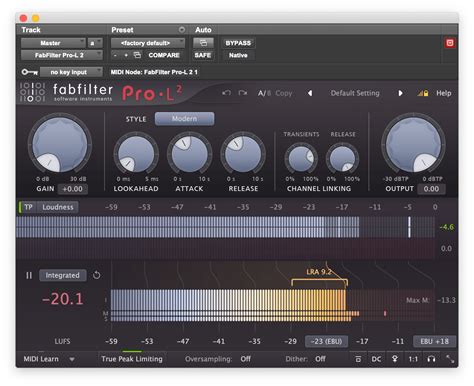Screen dimensions: 474x386
Task: Click the OUTPUT value field 0.00
Action: click(431, 189)
